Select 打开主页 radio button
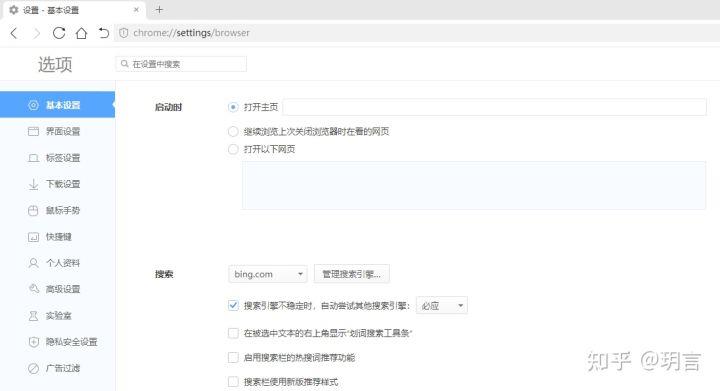The width and height of the screenshot is (720, 391). pos(233,107)
